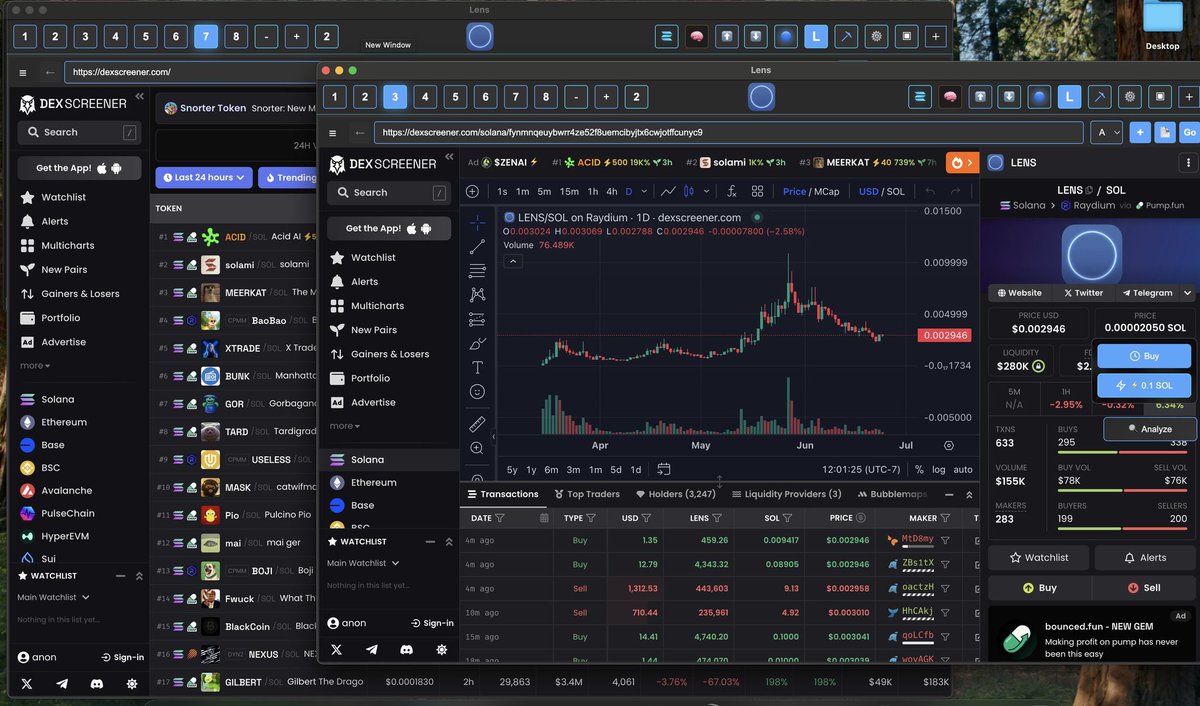The image size is (1200, 706).
Task: Select the 4h chart interval
Action: [x=611, y=191]
